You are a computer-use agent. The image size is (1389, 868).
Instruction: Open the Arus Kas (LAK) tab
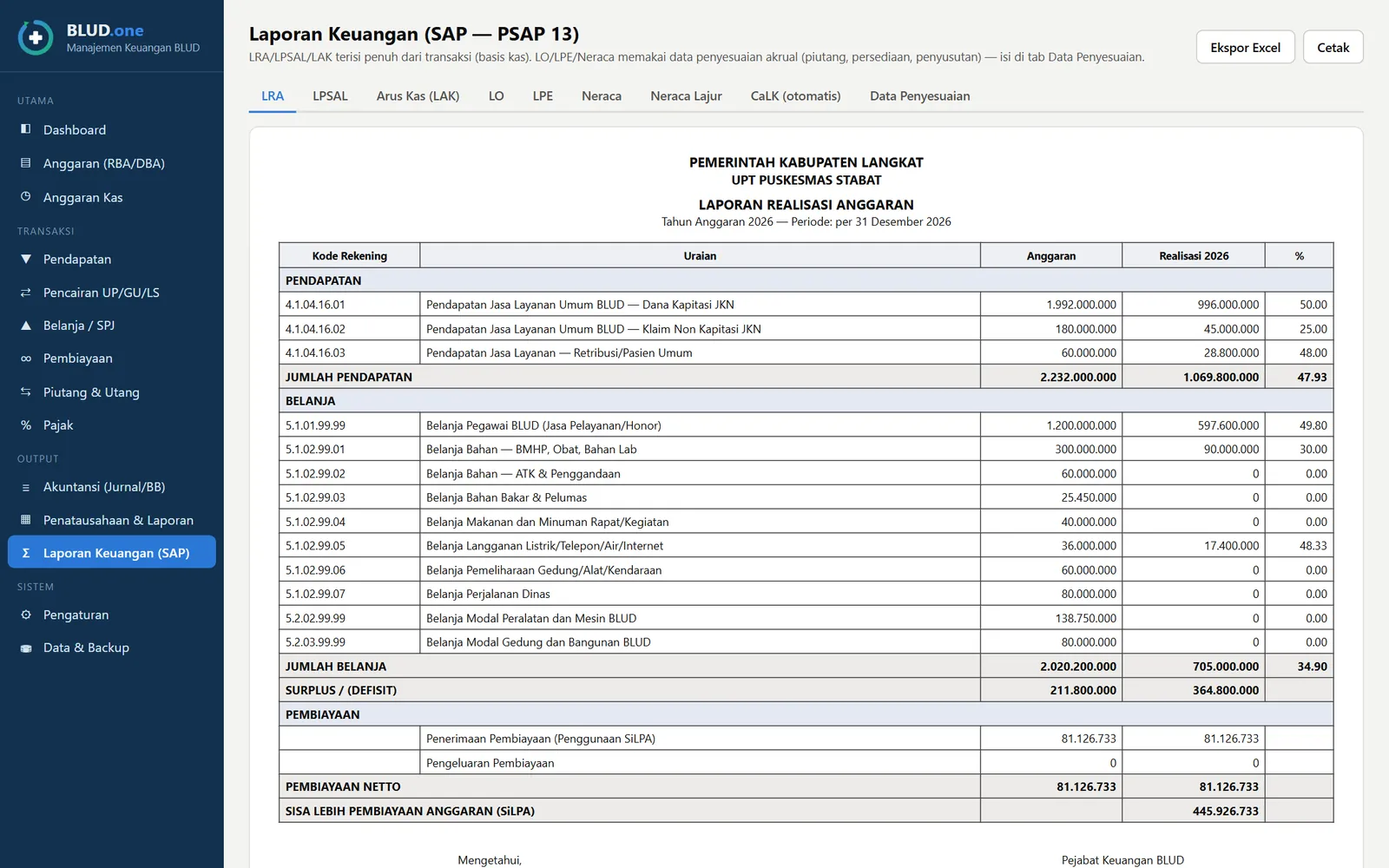(418, 95)
